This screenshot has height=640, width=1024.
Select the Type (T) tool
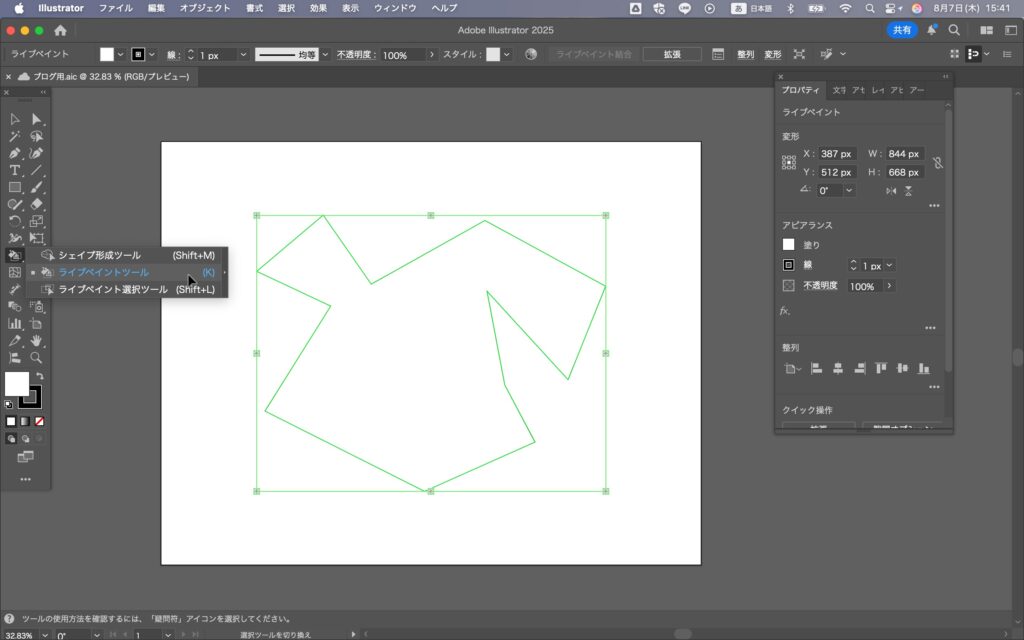[14, 170]
